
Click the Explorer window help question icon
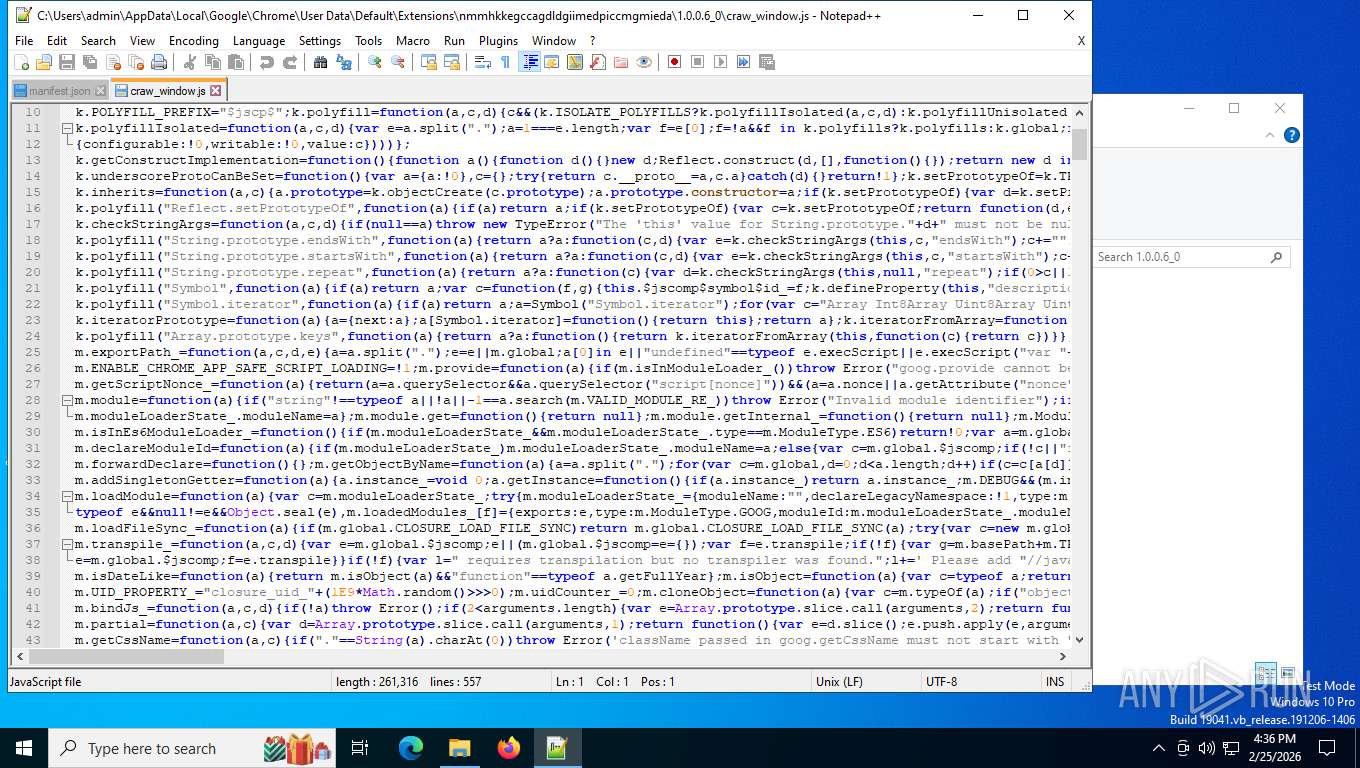click(1292, 135)
